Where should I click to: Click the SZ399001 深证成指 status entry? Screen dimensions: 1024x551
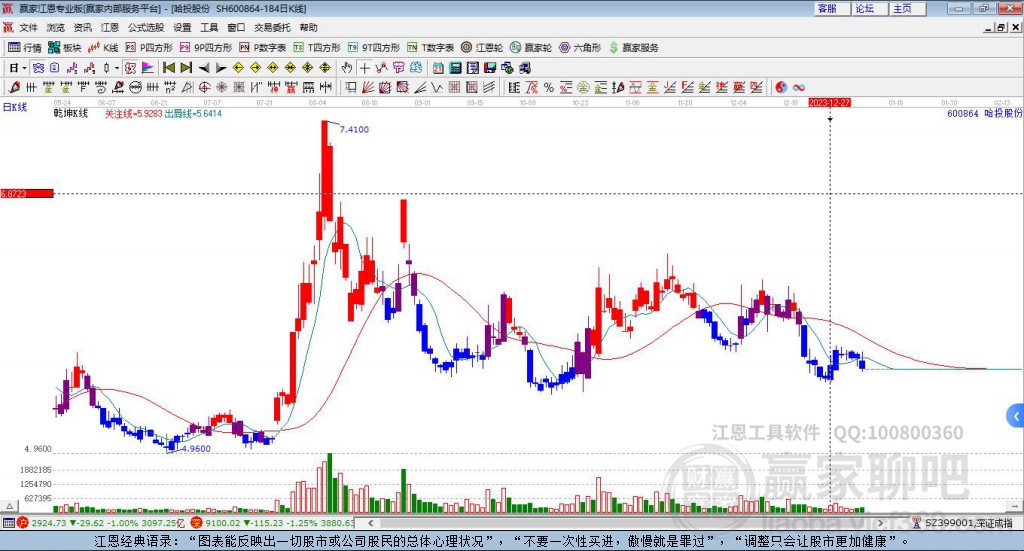coord(963,523)
